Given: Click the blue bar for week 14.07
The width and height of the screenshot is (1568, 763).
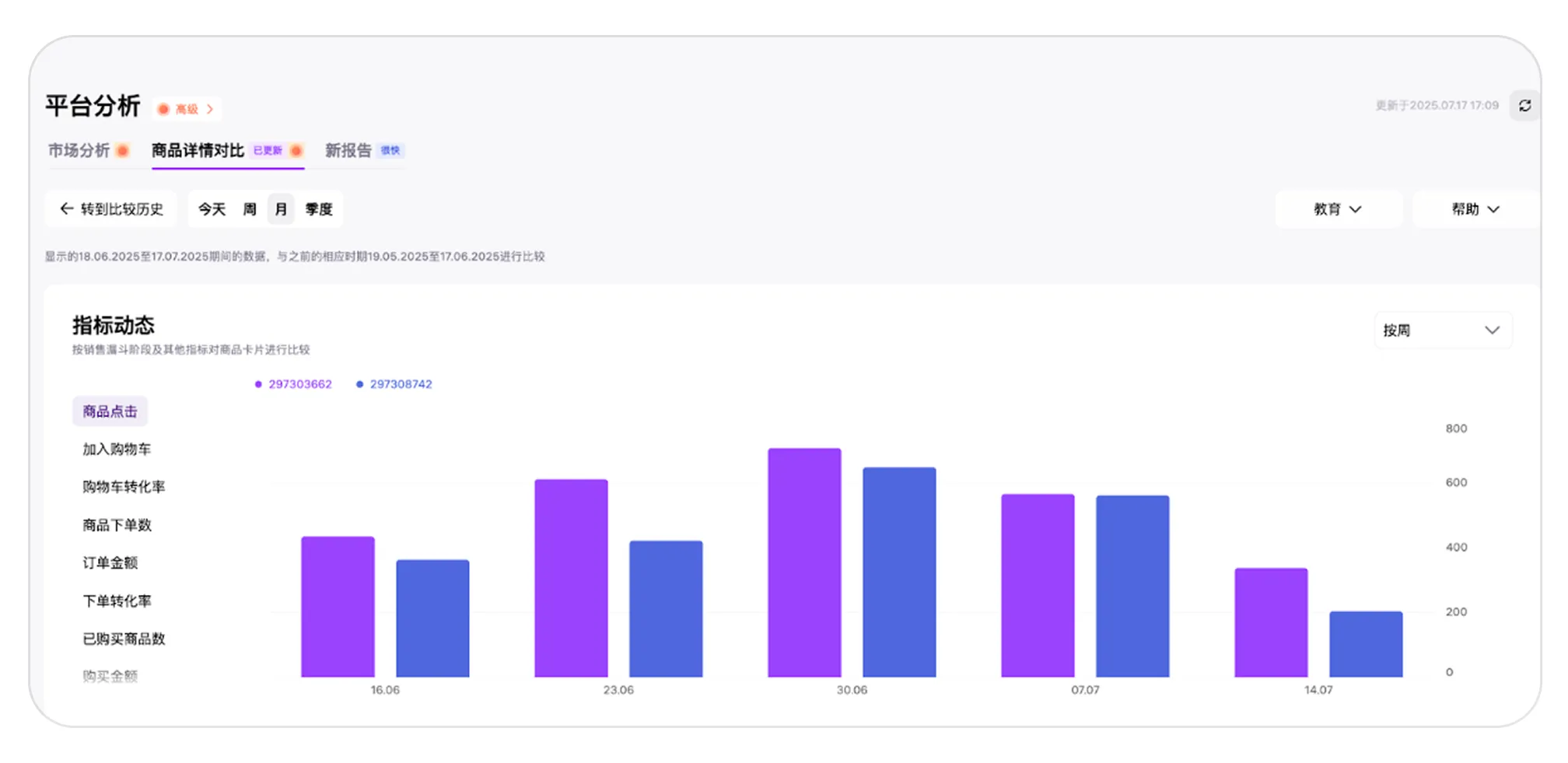Looking at the screenshot, I should [x=1366, y=644].
